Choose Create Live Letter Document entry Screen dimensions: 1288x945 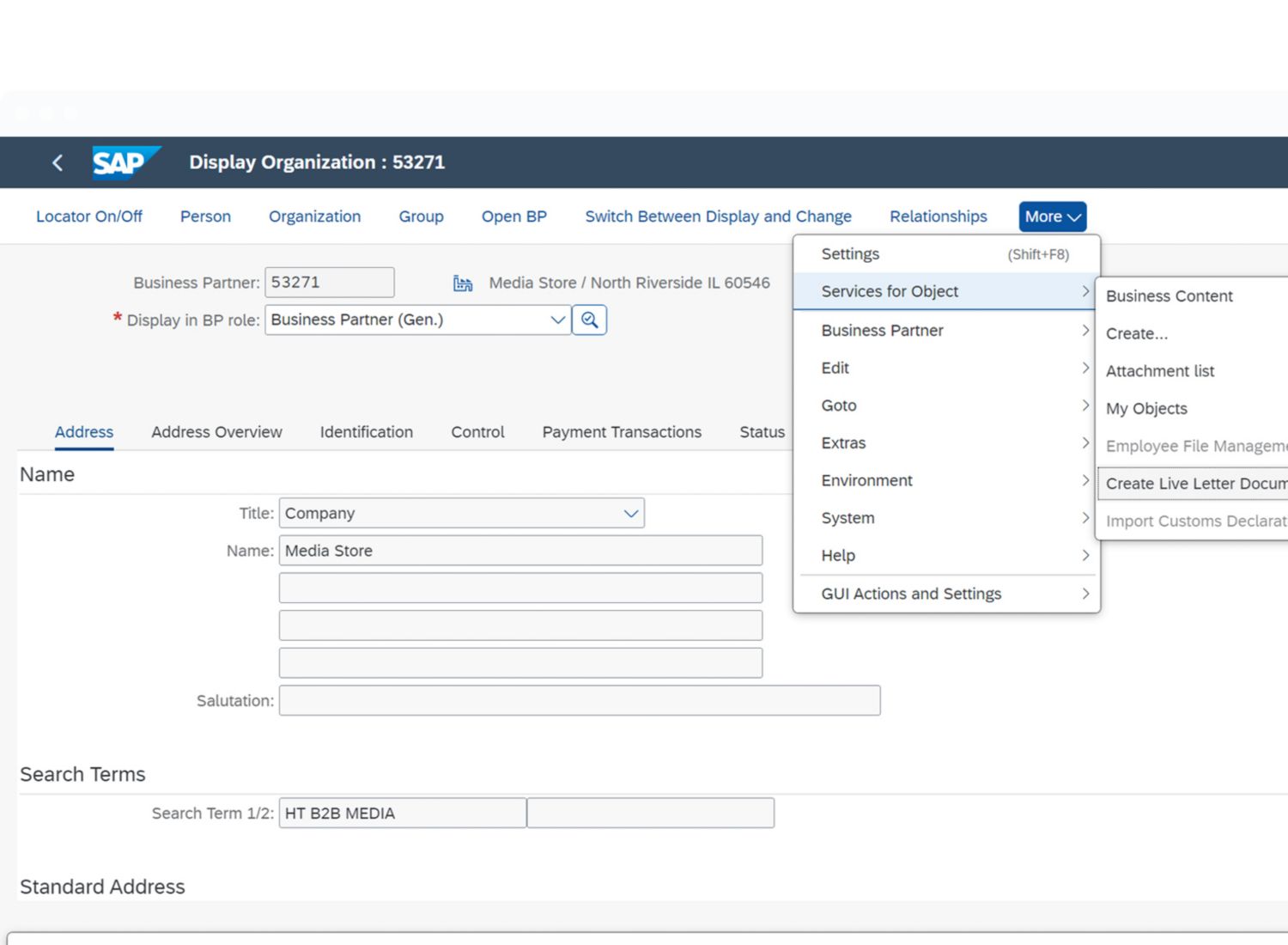point(1195,484)
